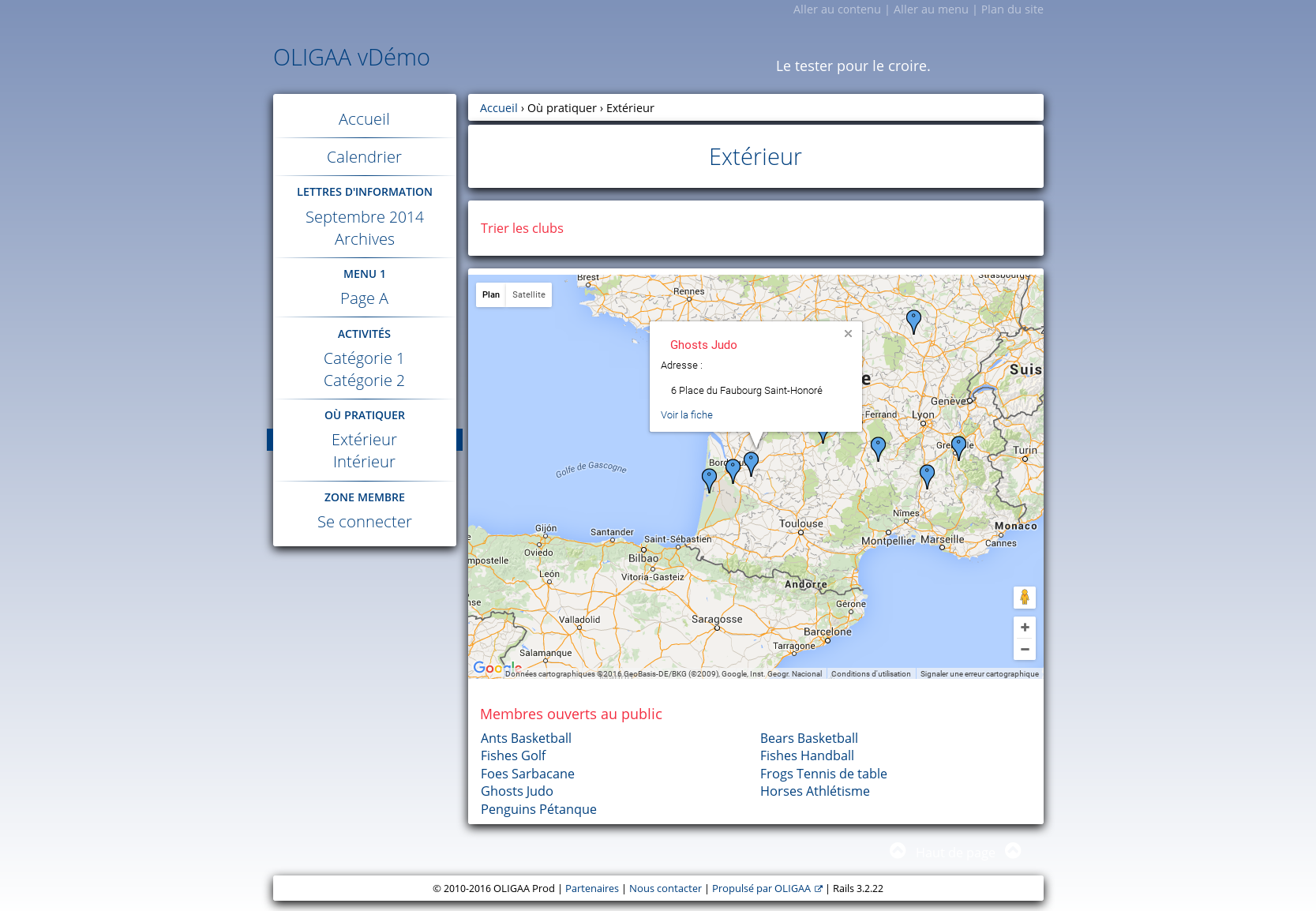
Task: Zoom in on the map
Action: (x=1025, y=628)
